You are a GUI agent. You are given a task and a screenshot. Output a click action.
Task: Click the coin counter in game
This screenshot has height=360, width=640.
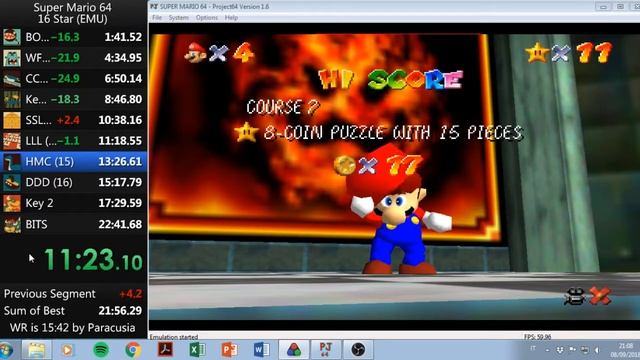pos(378,165)
